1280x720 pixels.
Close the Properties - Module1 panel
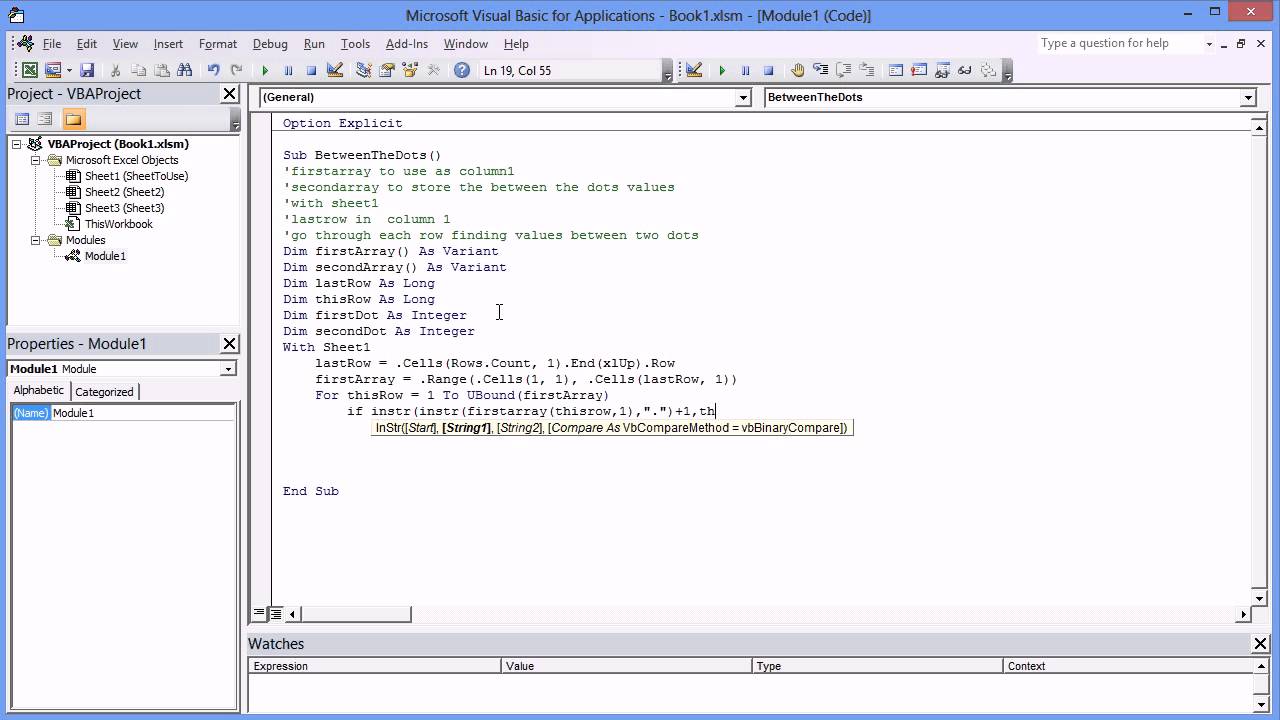click(x=229, y=344)
